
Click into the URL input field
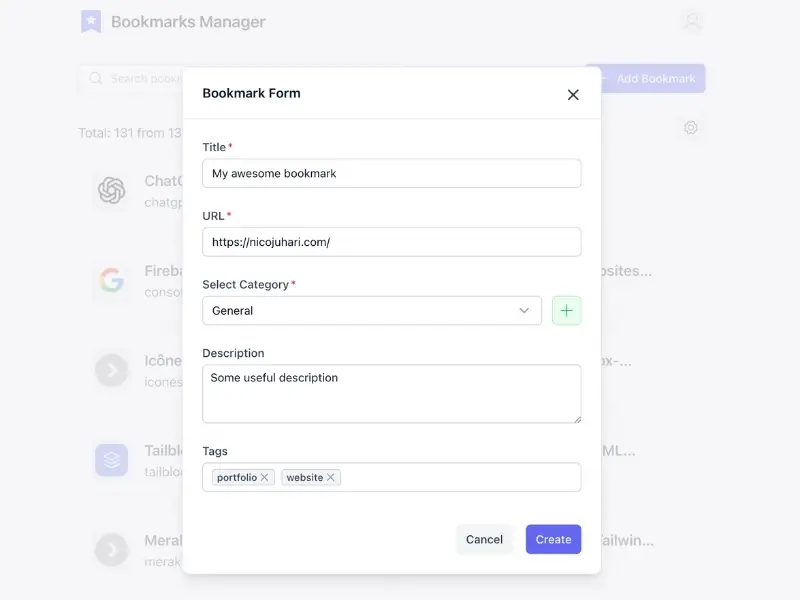pos(391,242)
